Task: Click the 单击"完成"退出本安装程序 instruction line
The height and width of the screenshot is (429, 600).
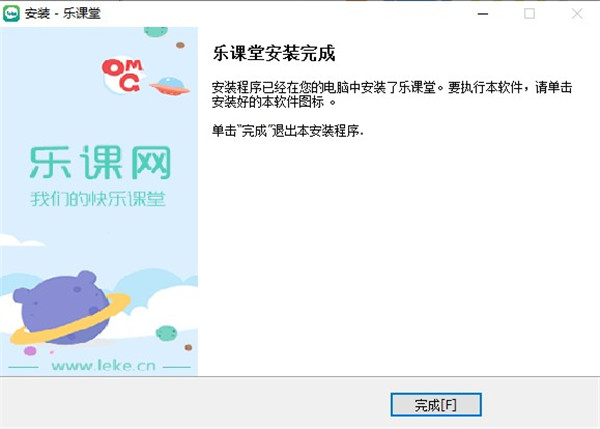Action: click(287, 131)
